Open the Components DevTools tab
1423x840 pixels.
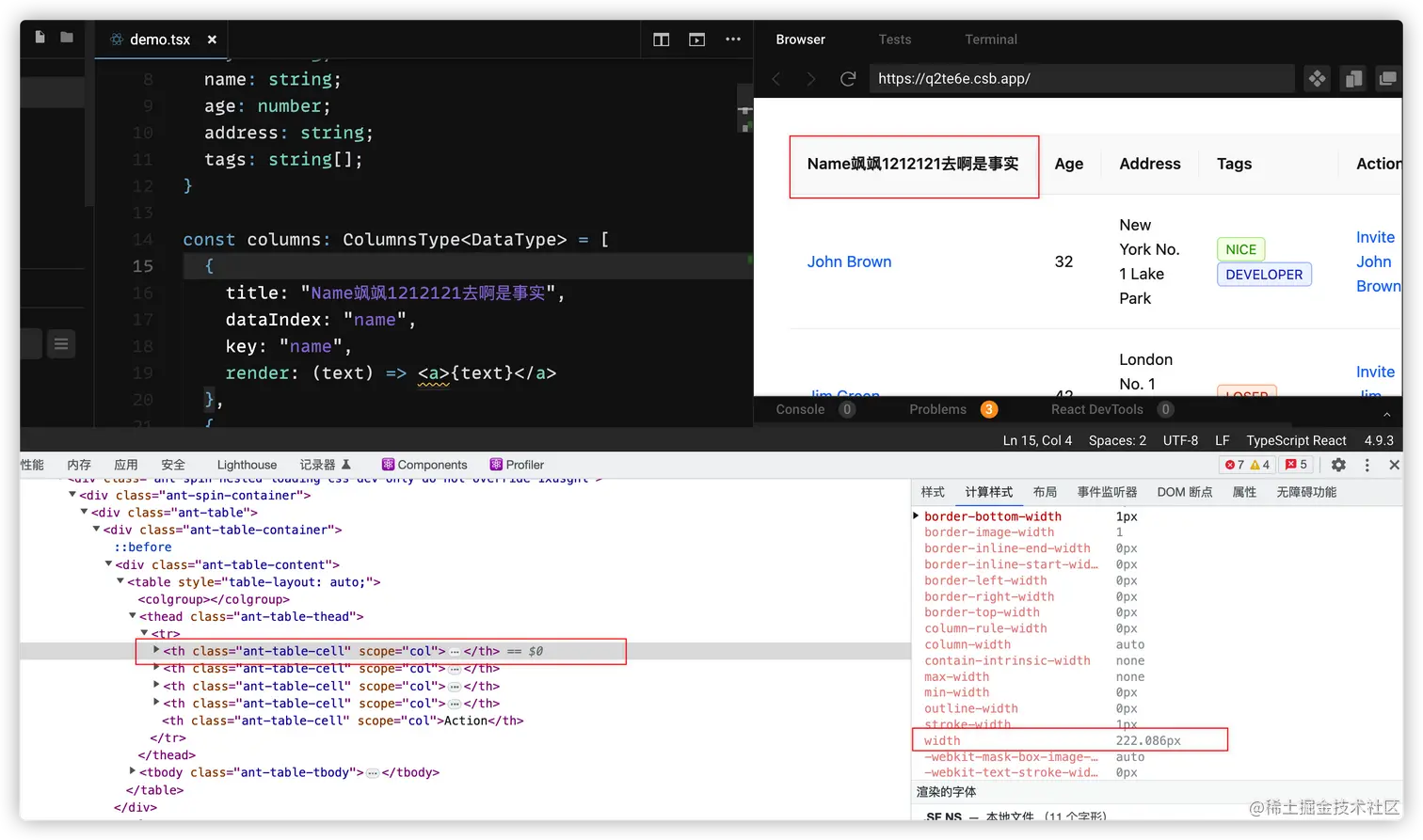[424, 465]
